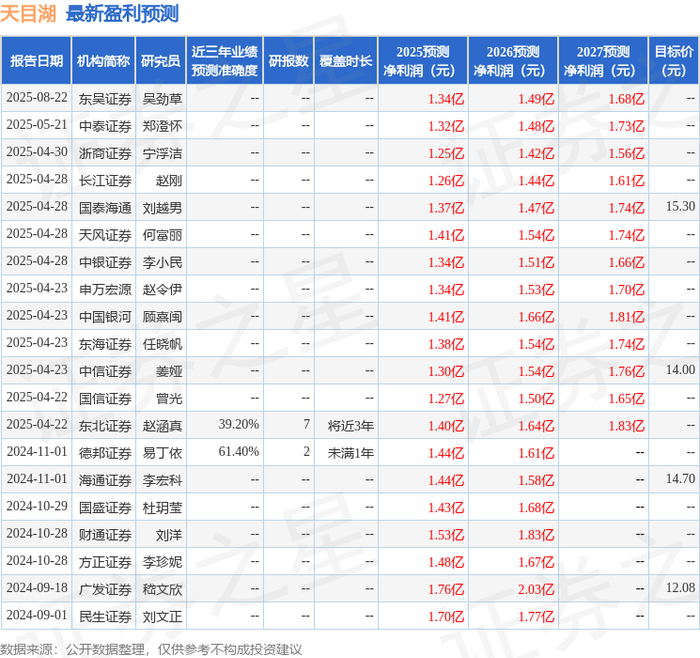The width and height of the screenshot is (700, 658).
Task: Select the 2025预测净利润 column header
Action: point(423,61)
